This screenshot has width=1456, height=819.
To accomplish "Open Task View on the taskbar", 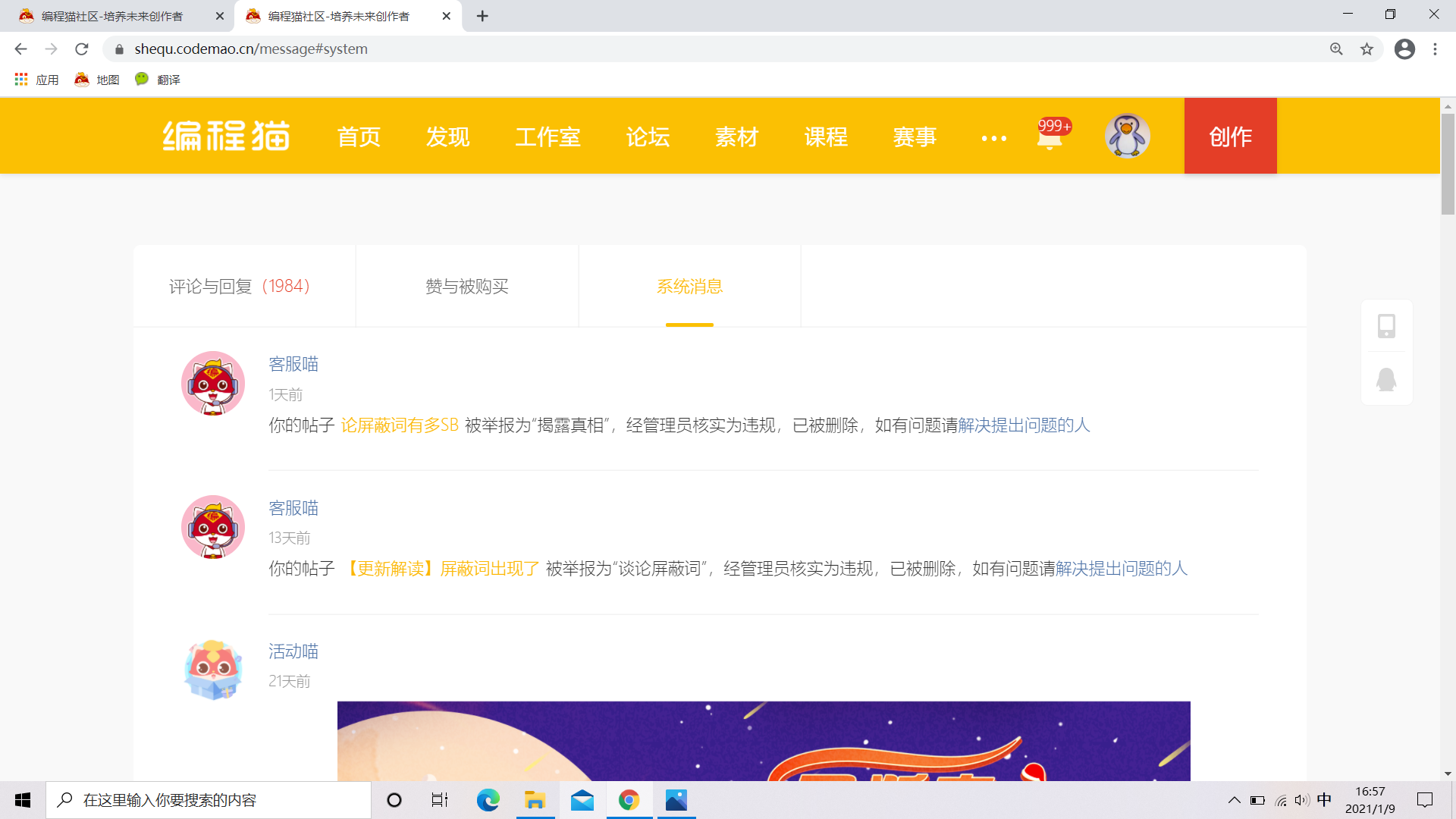I will click(440, 800).
